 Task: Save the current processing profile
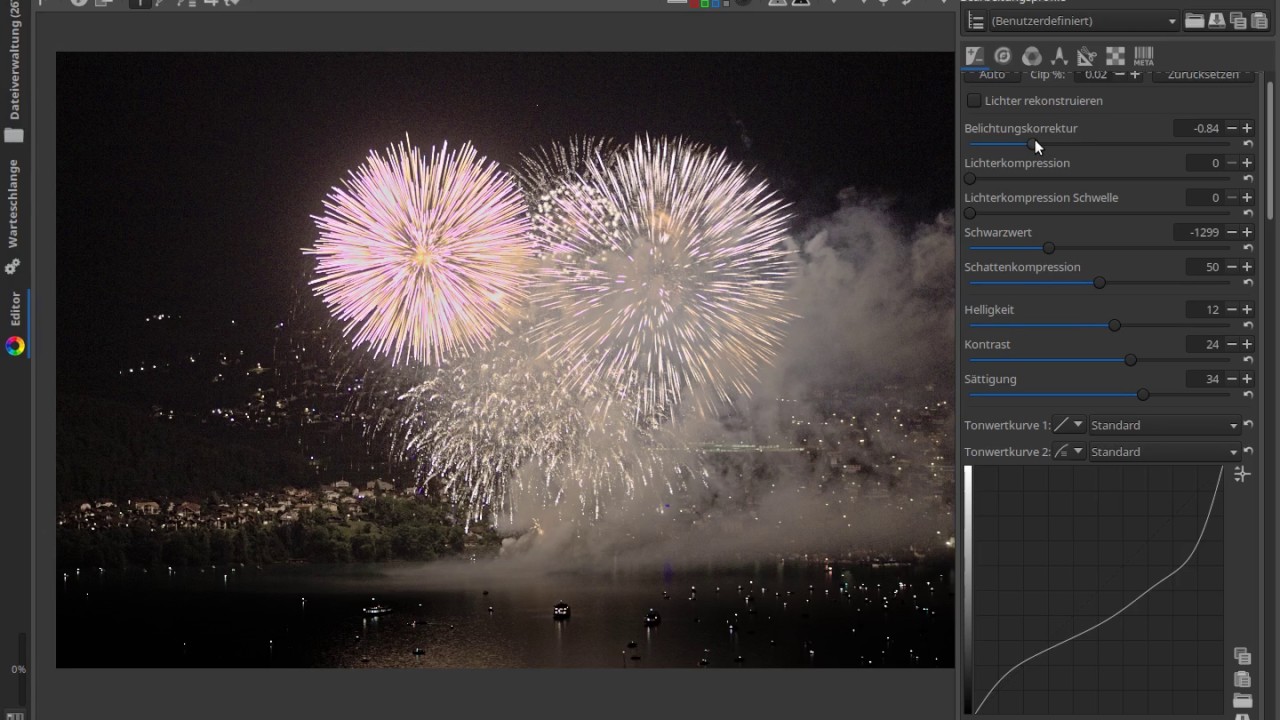pos(1215,20)
